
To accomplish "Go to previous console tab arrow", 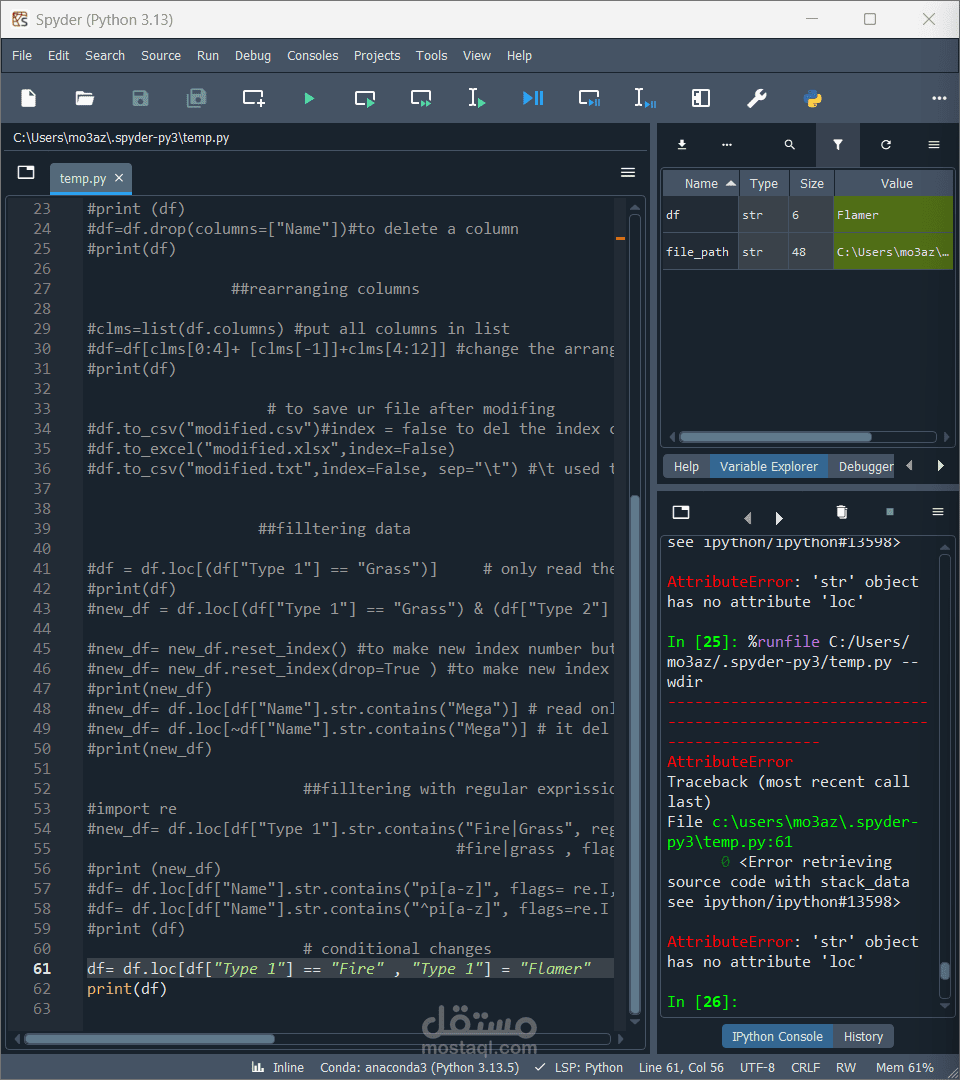I will [748, 518].
